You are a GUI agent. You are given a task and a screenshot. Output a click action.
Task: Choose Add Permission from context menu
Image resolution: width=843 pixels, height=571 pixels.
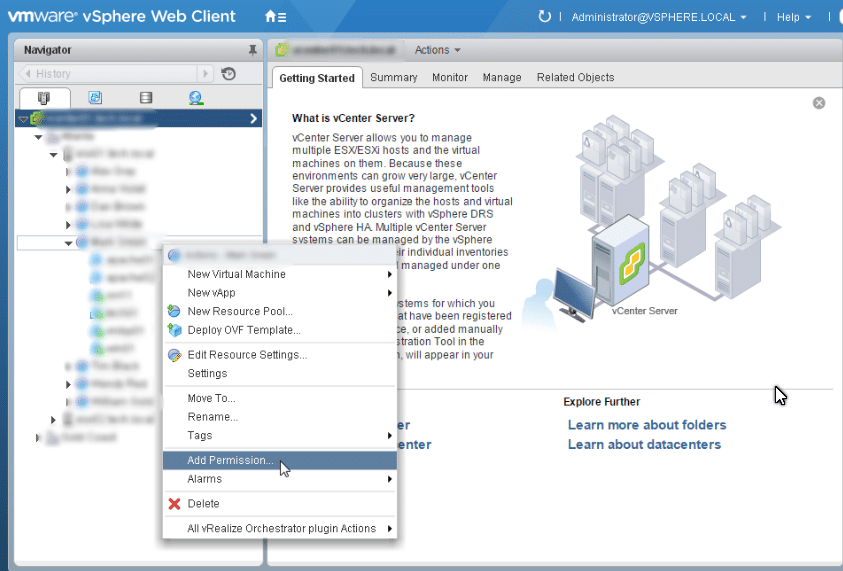[x=280, y=460]
